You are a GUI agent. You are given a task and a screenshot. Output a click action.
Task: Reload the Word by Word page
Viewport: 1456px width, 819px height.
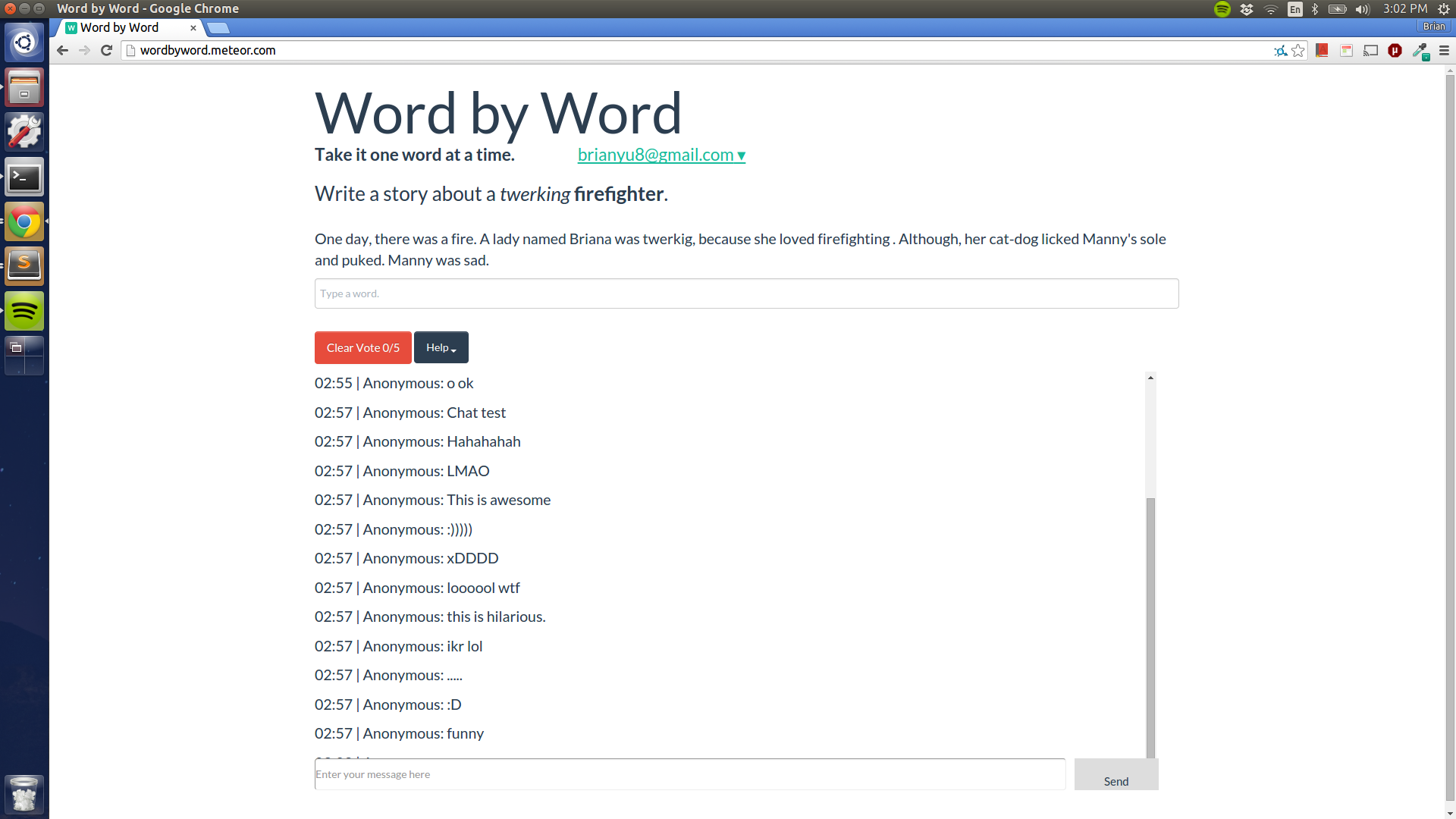tap(107, 51)
